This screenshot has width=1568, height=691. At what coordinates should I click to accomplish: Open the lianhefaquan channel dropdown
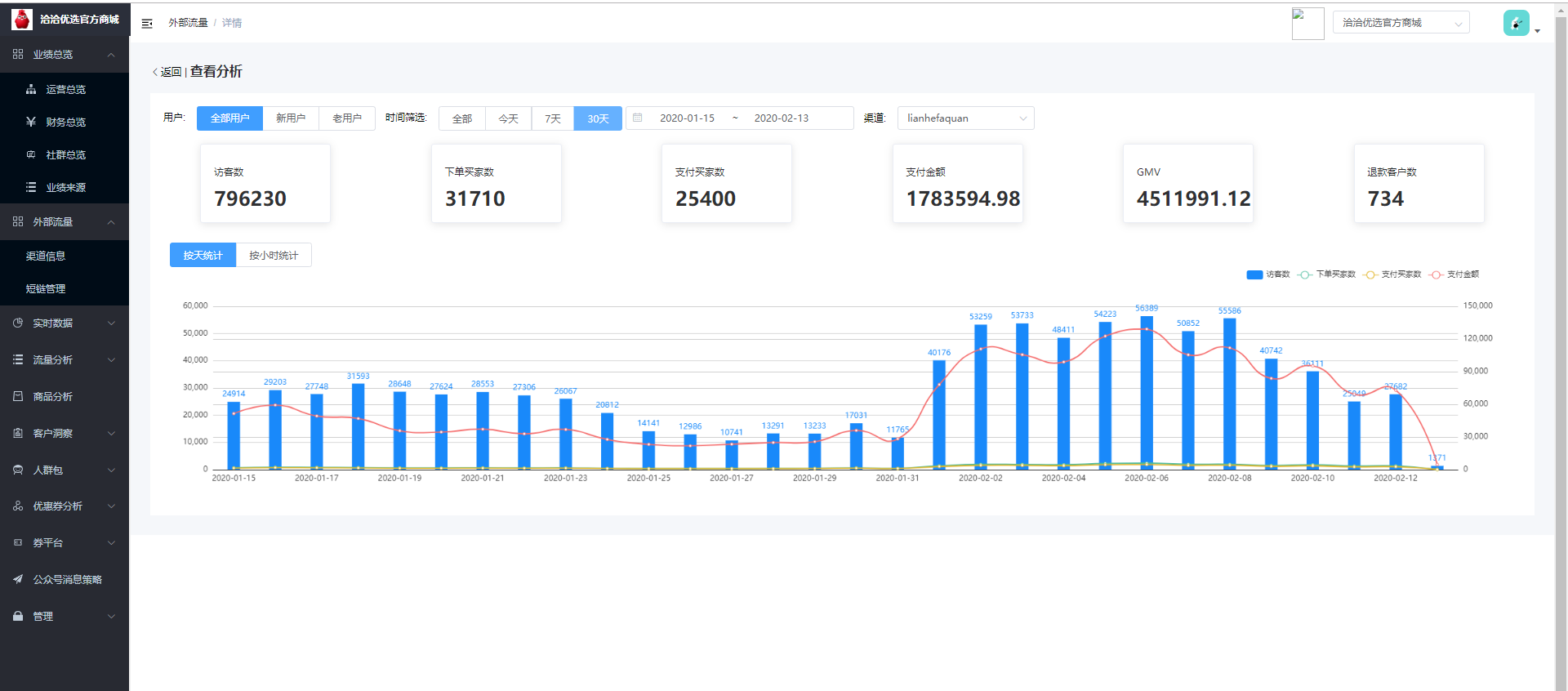click(x=965, y=118)
